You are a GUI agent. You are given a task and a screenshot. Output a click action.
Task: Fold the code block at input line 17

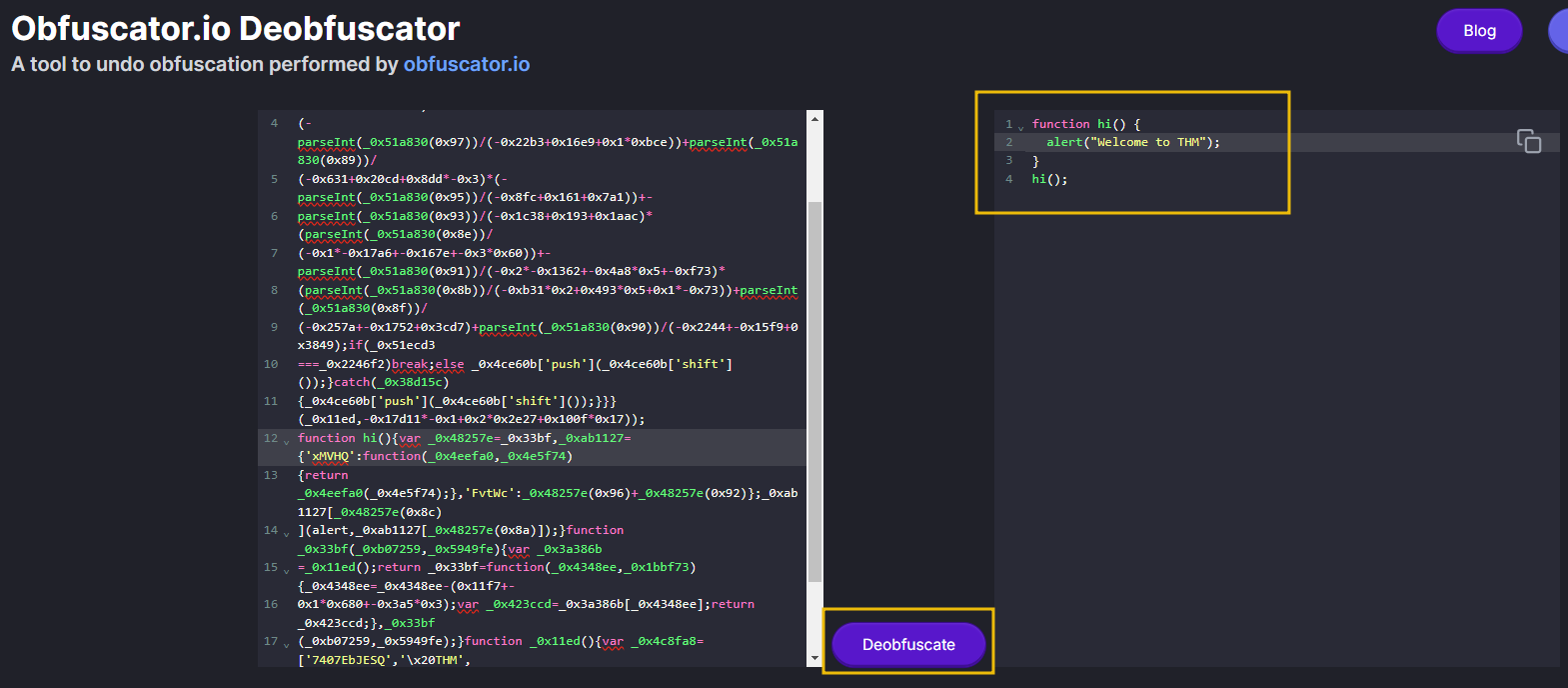click(x=287, y=643)
